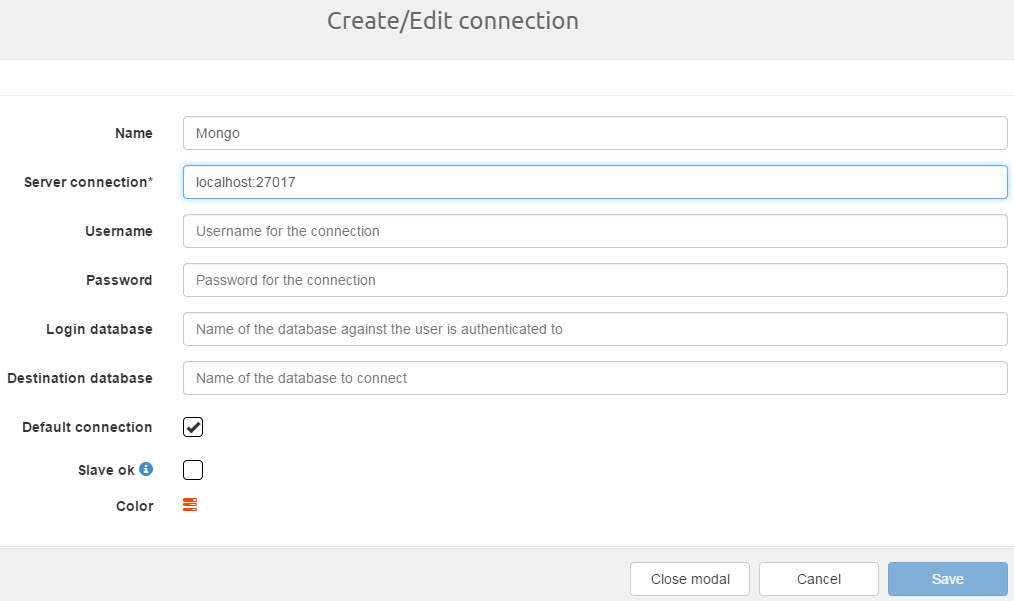Image resolution: width=1014 pixels, height=601 pixels.
Task: Uncheck the Default connection checkbox
Action: pyautogui.click(x=193, y=427)
